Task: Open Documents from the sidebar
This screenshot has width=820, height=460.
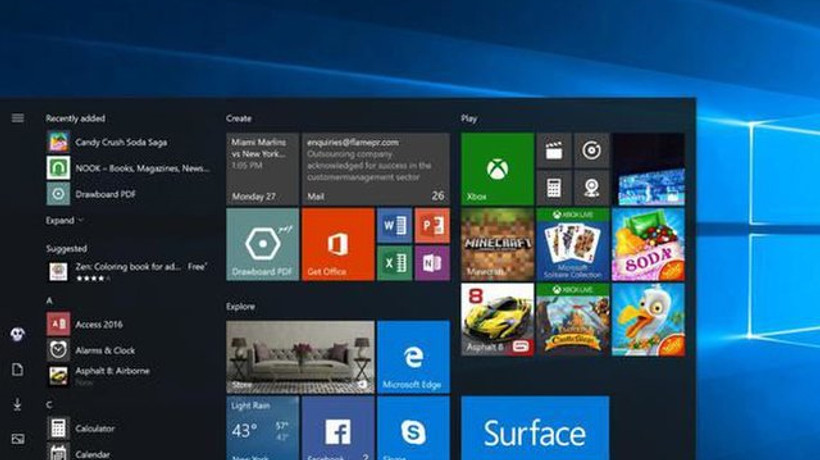Action: [x=17, y=370]
